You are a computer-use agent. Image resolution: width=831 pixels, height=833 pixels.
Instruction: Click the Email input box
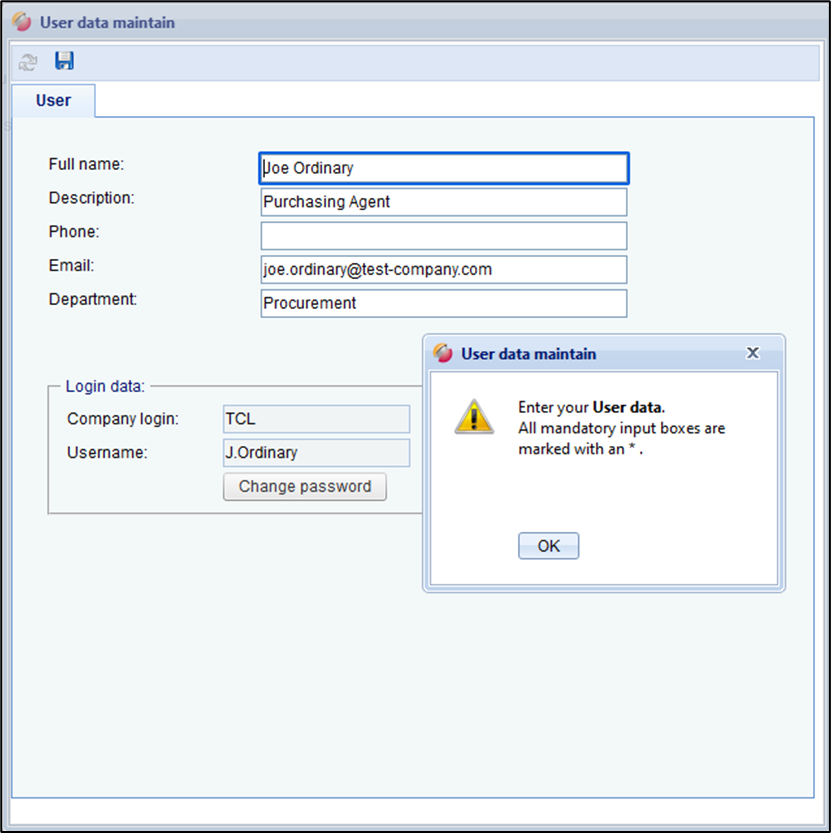click(x=443, y=270)
